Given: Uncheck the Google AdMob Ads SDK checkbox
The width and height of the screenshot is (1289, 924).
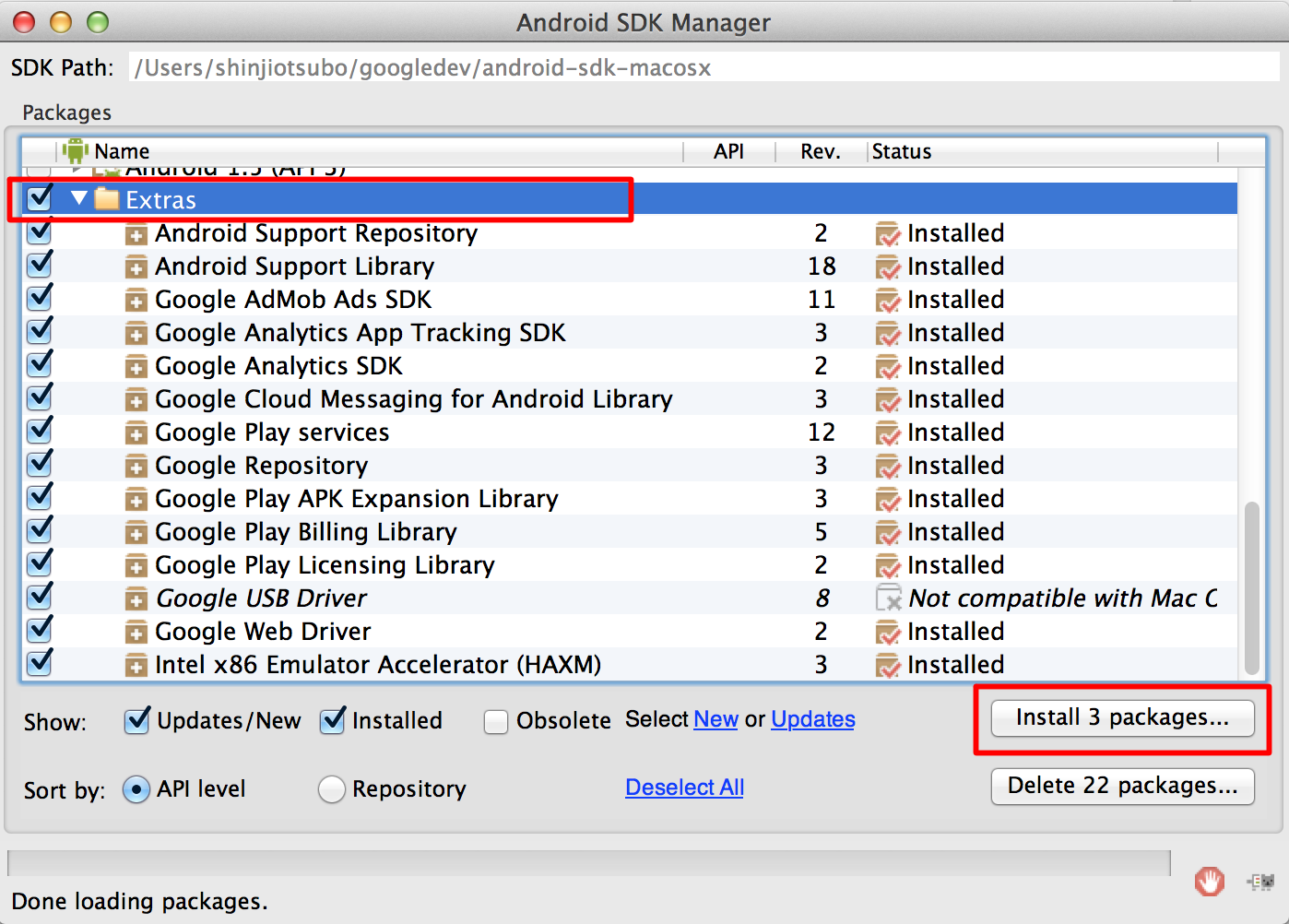Looking at the screenshot, I should point(40,299).
